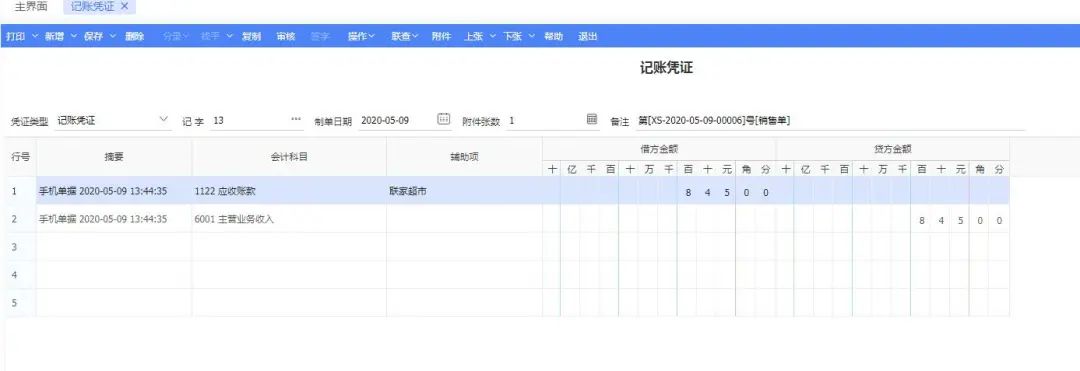
Task: Click the calendar icon beside 制单日期
Action: click(x=444, y=119)
